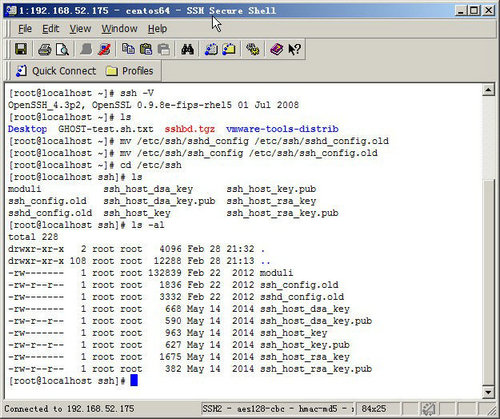Click the 'GHOST-test.sh.txt' file name
The height and width of the screenshot is (419, 500).
point(106,129)
